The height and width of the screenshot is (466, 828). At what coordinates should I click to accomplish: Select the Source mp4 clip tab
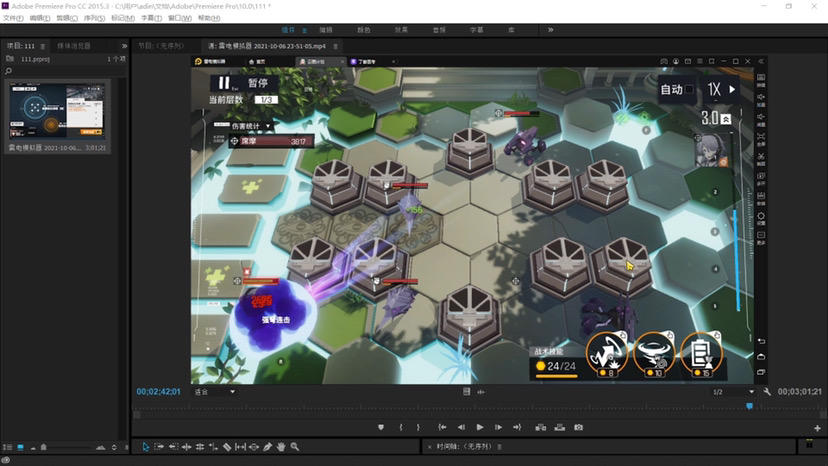coord(267,46)
